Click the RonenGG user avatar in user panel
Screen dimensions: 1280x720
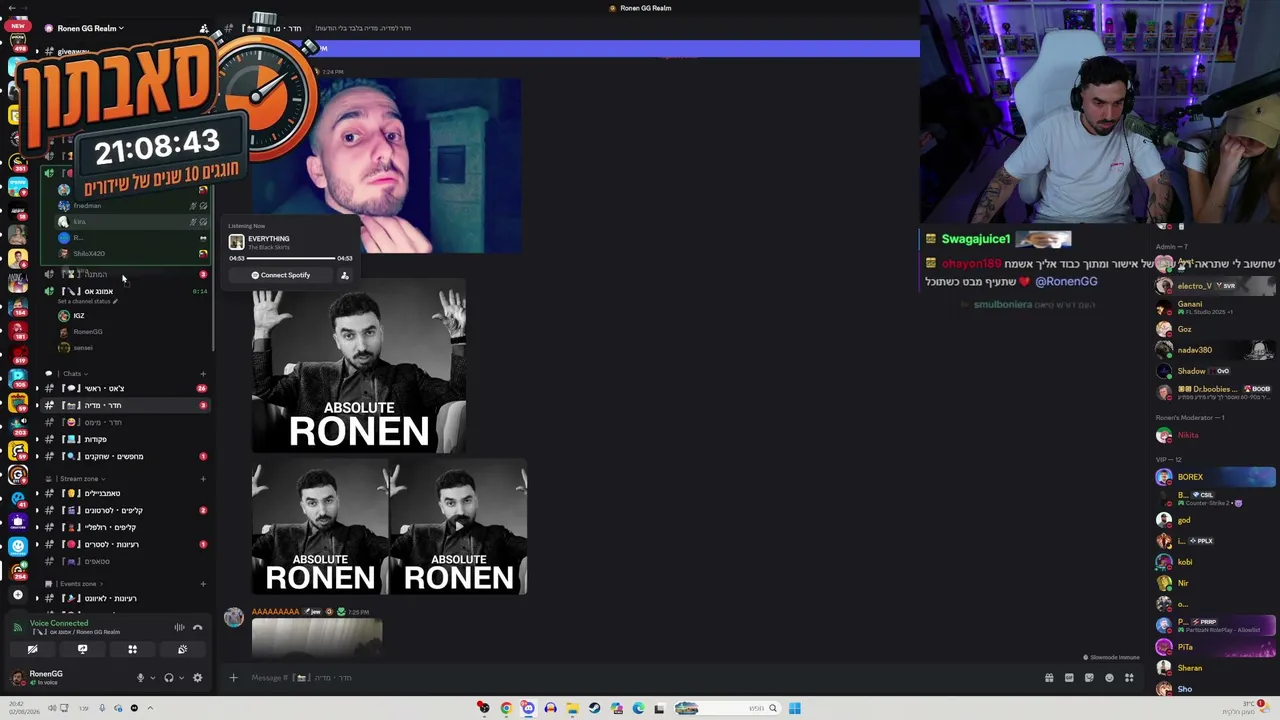tap(17, 678)
